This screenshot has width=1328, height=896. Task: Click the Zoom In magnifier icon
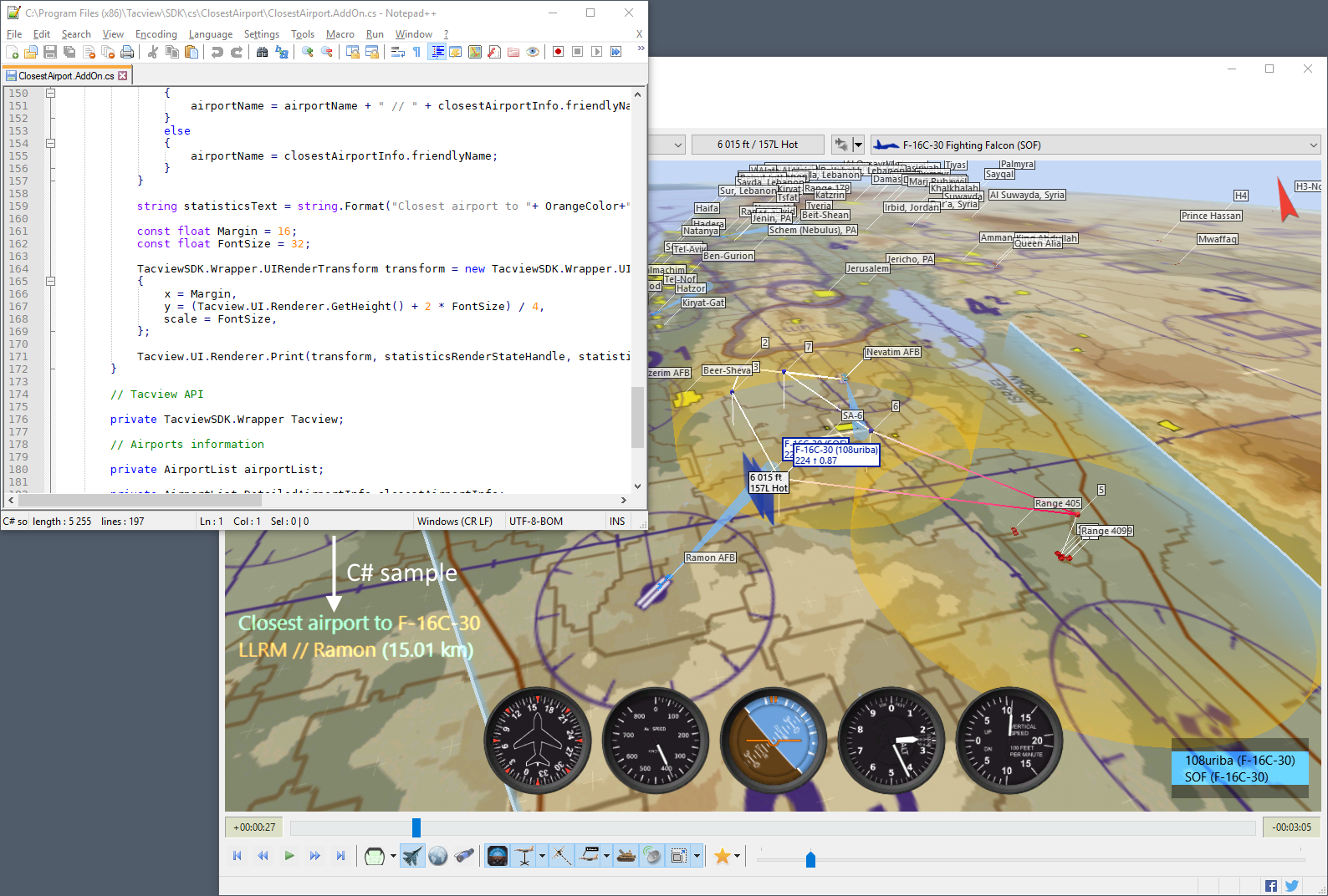click(308, 52)
